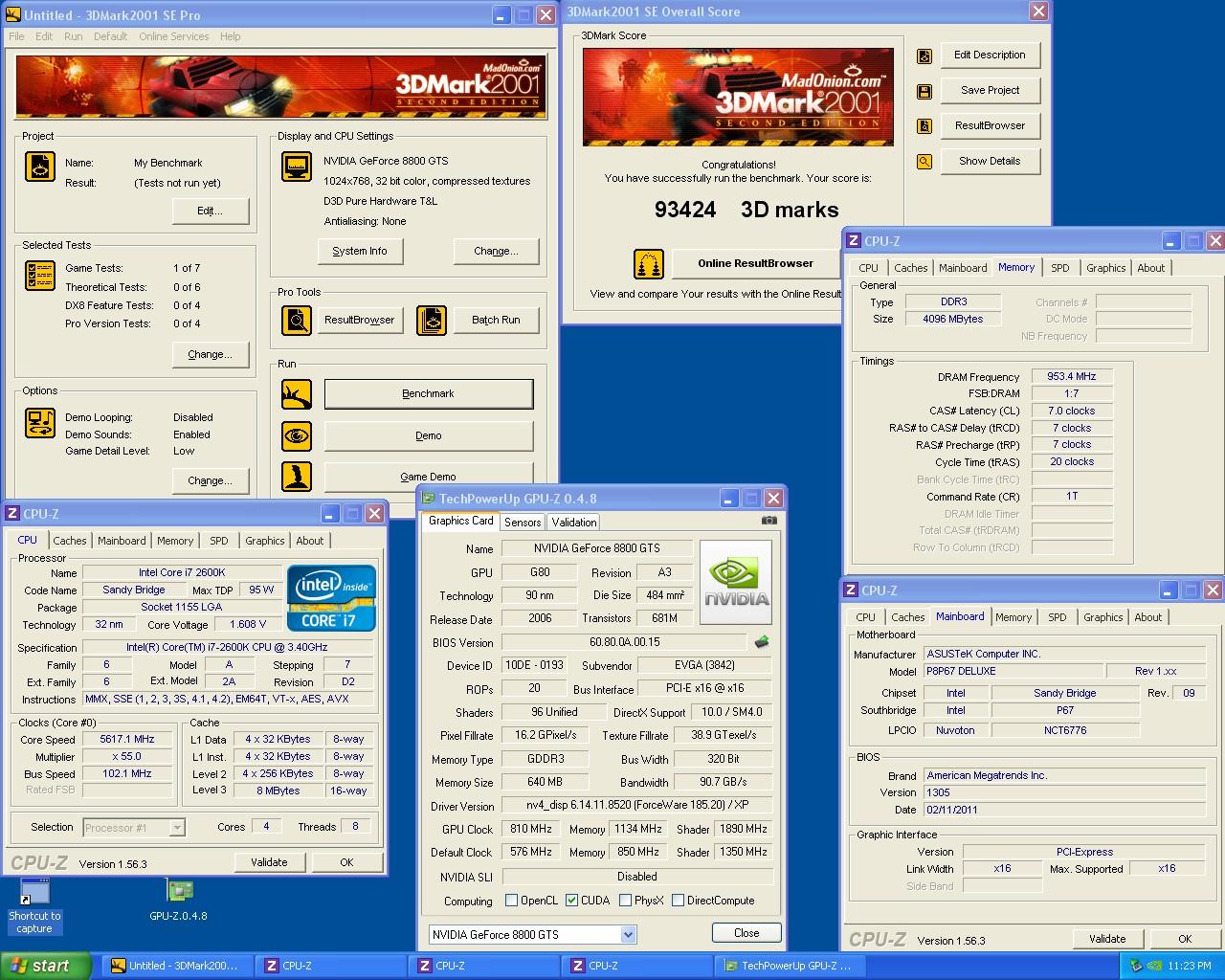Screen dimensions: 1225x980
Task: Open the Help menu in 3DMark
Action: 230,36
